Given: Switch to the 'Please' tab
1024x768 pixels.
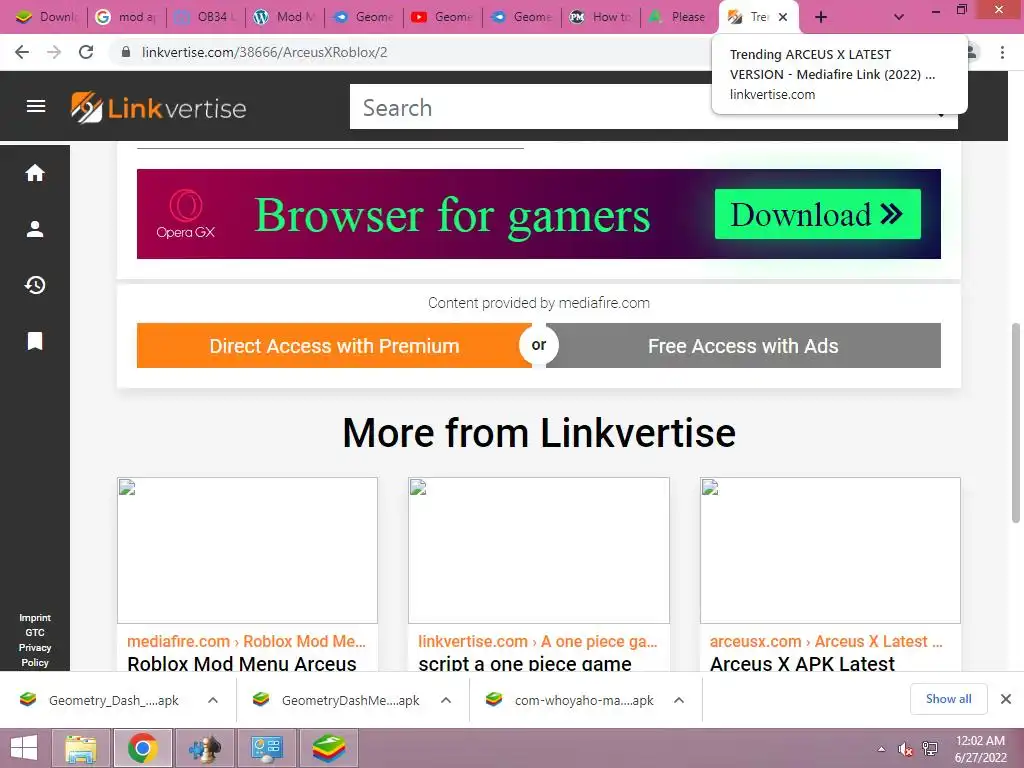Looking at the screenshot, I should [679, 17].
